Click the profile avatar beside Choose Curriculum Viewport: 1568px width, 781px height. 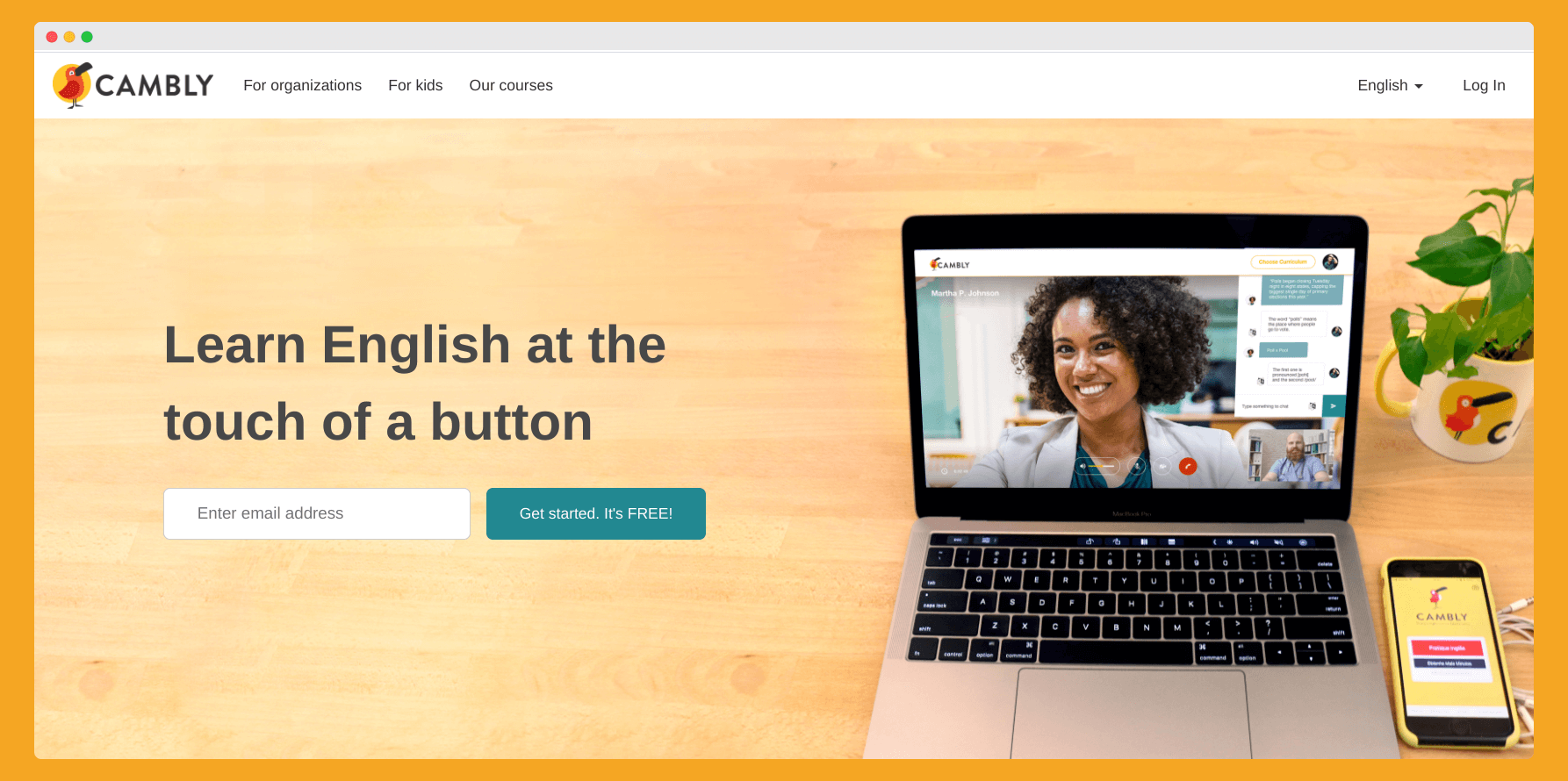pyautogui.click(x=1330, y=262)
